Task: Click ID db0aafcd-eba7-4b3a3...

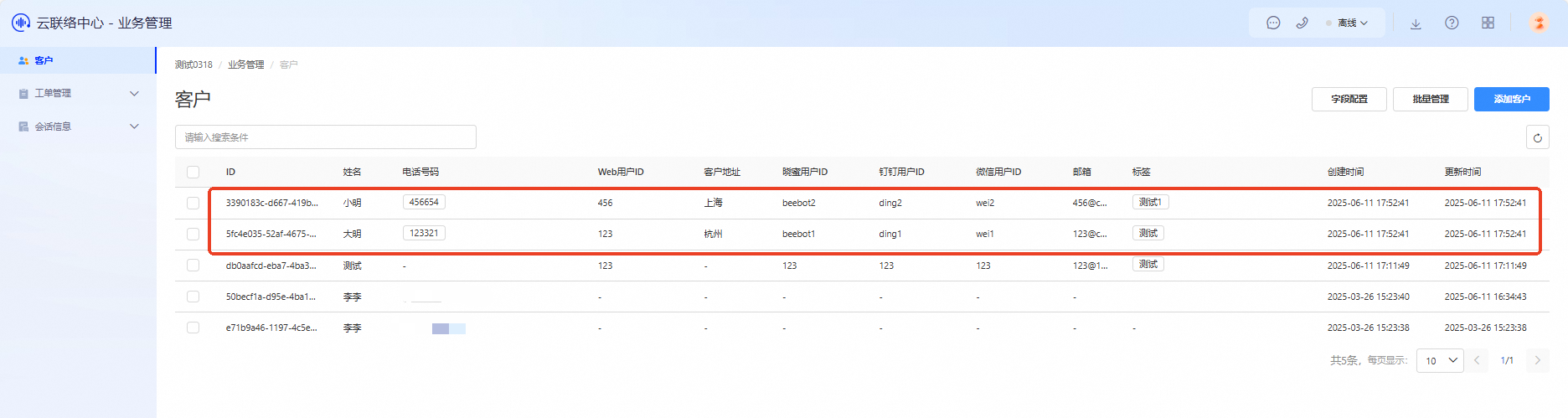Action: point(271,266)
